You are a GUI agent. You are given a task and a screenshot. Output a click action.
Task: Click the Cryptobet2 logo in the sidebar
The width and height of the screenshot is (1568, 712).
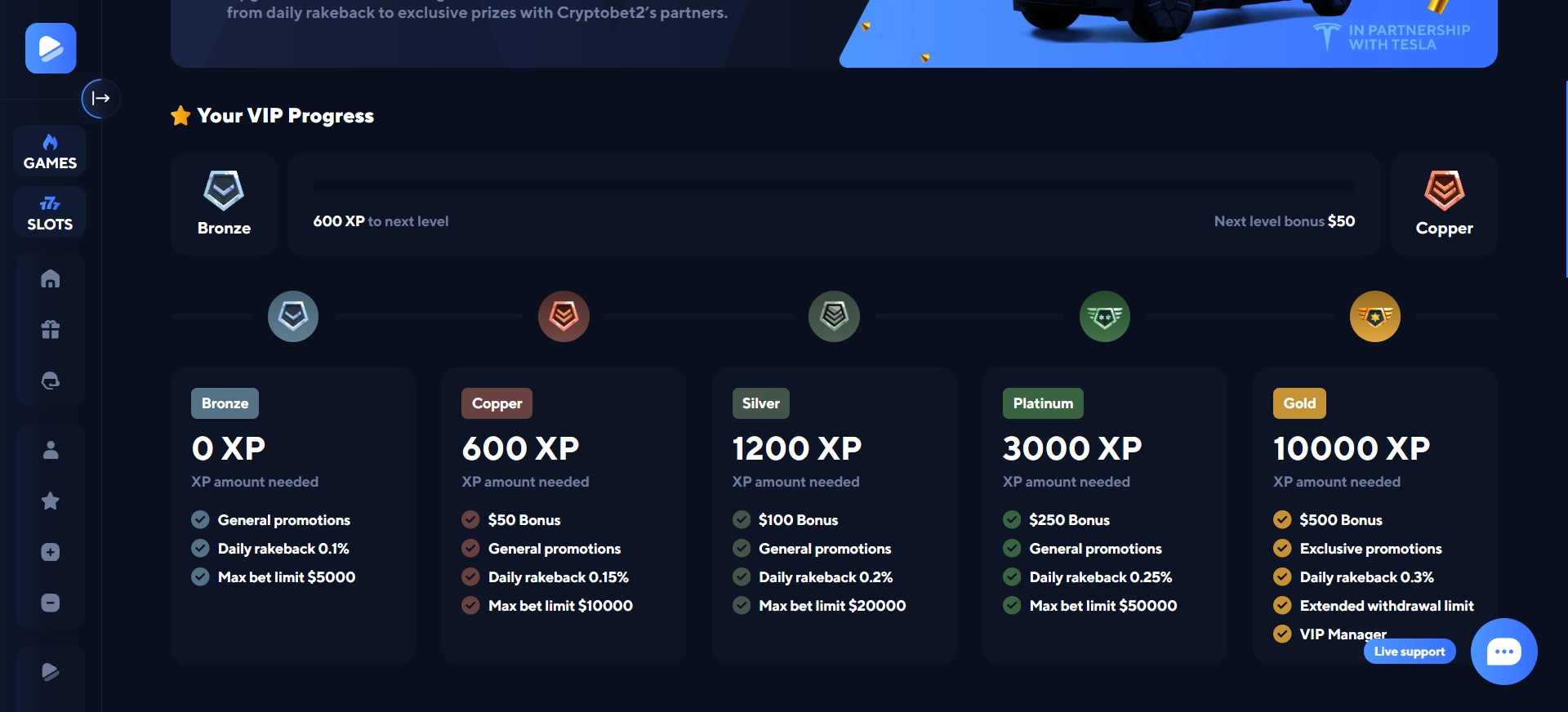pyautogui.click(x=51, y=49)
